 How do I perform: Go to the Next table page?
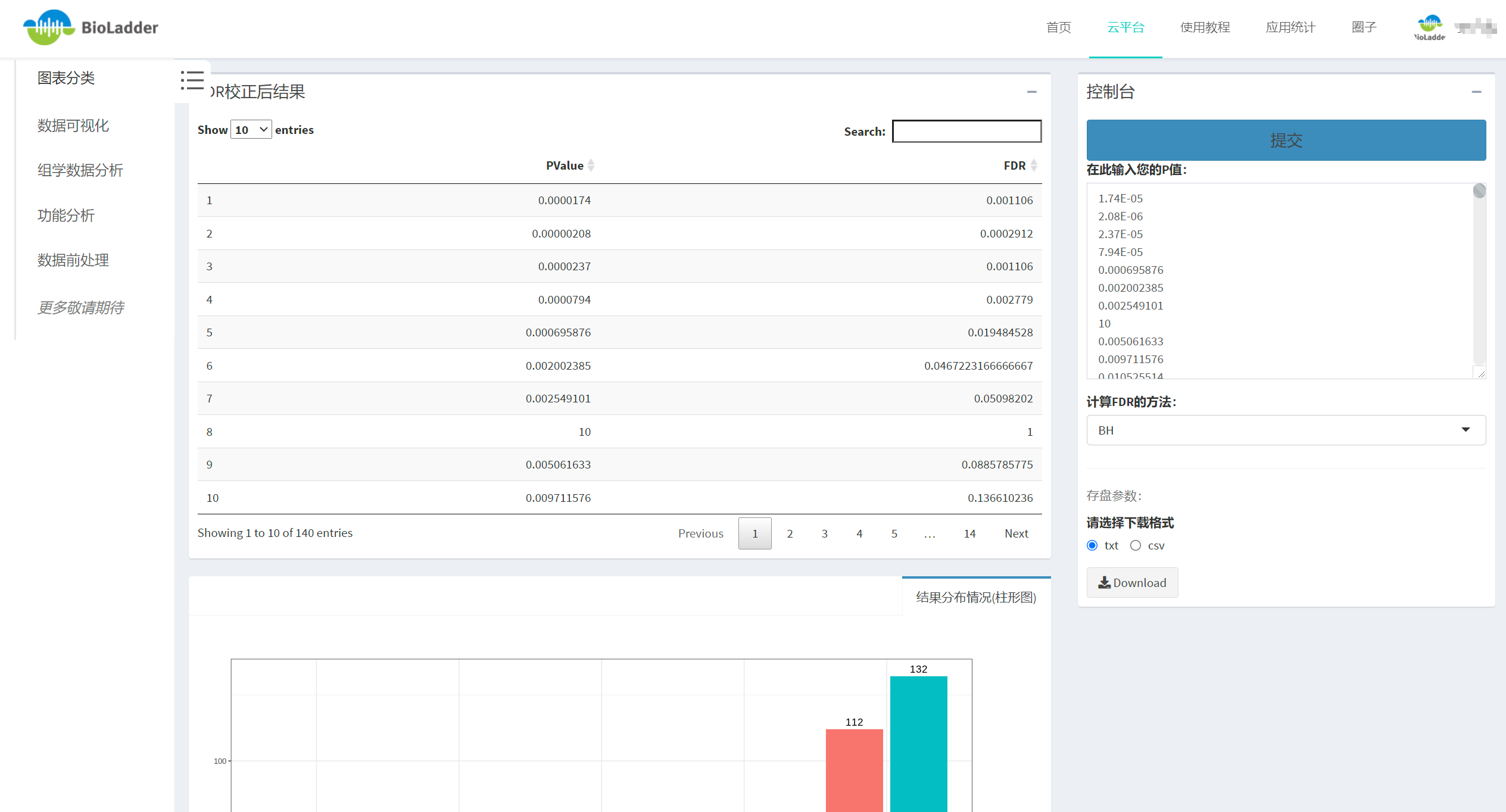1016,533
